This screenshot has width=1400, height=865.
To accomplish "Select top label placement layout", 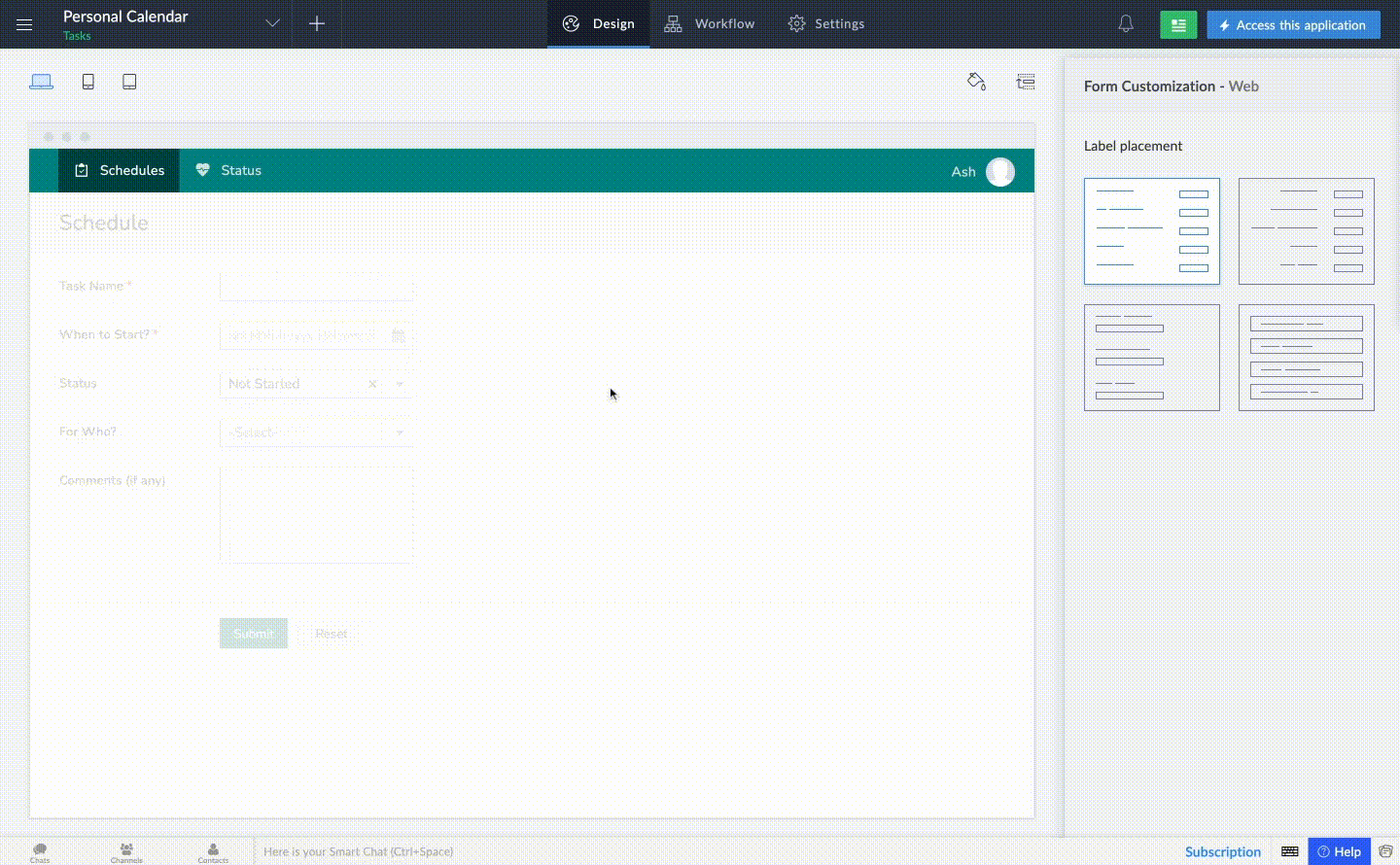I will point(1151,358).
